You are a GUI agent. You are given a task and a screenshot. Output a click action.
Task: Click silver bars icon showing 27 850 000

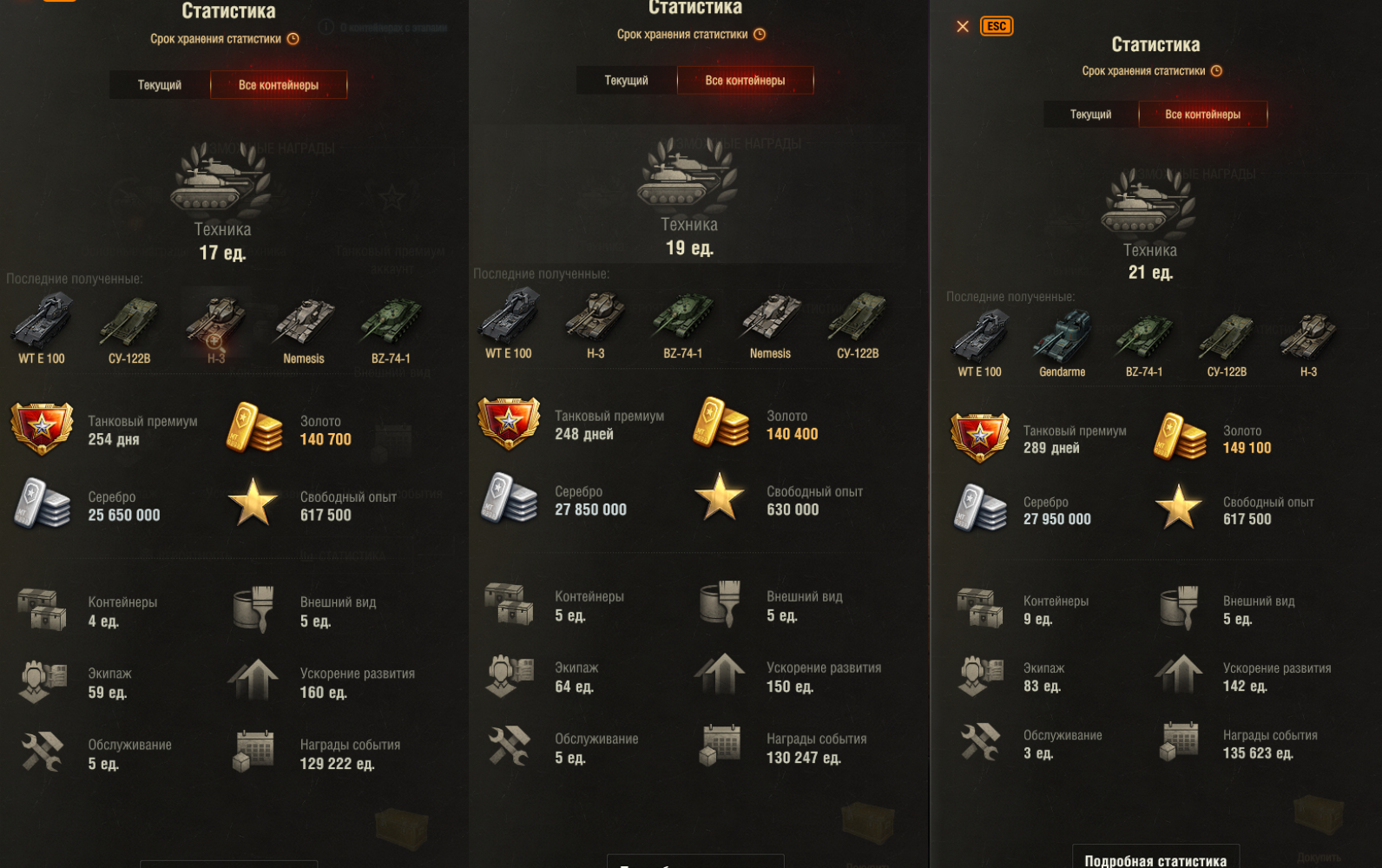(x=509, y=498)
